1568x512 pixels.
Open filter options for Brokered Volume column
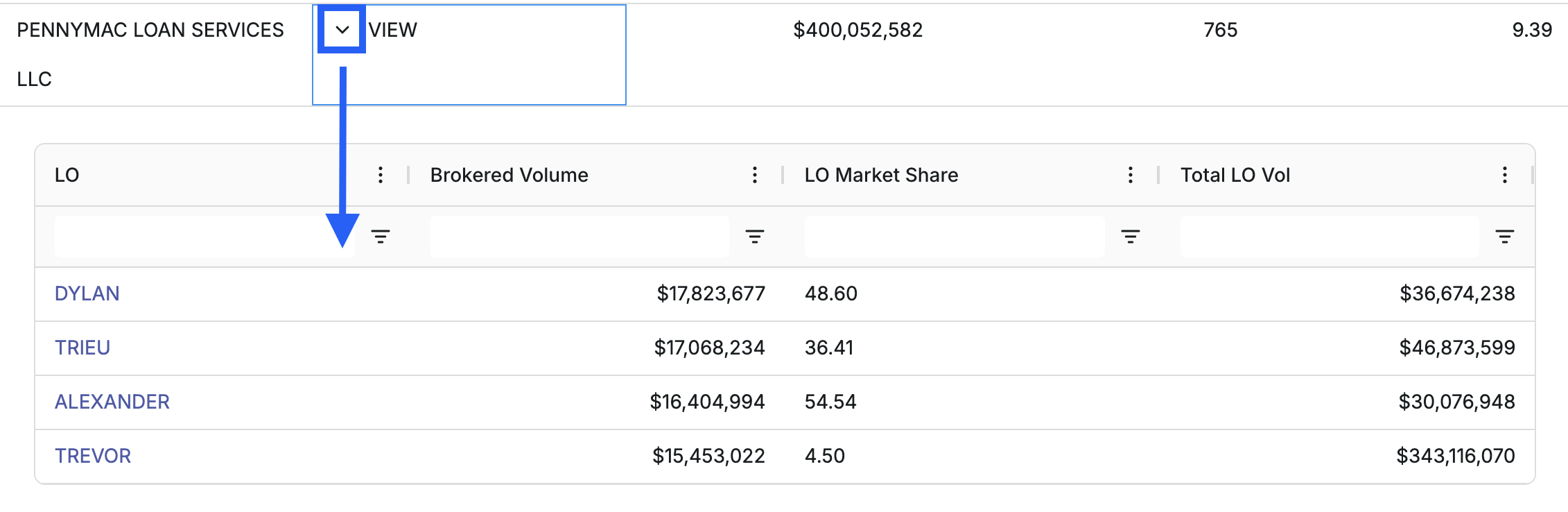(755, 237)
